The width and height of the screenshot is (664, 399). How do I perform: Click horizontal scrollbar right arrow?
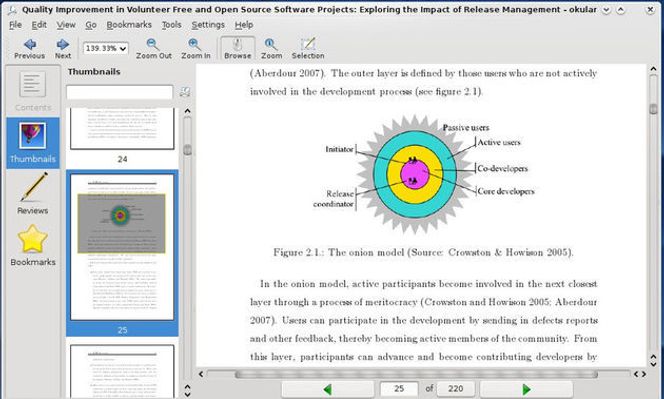[x=643, y=374]
